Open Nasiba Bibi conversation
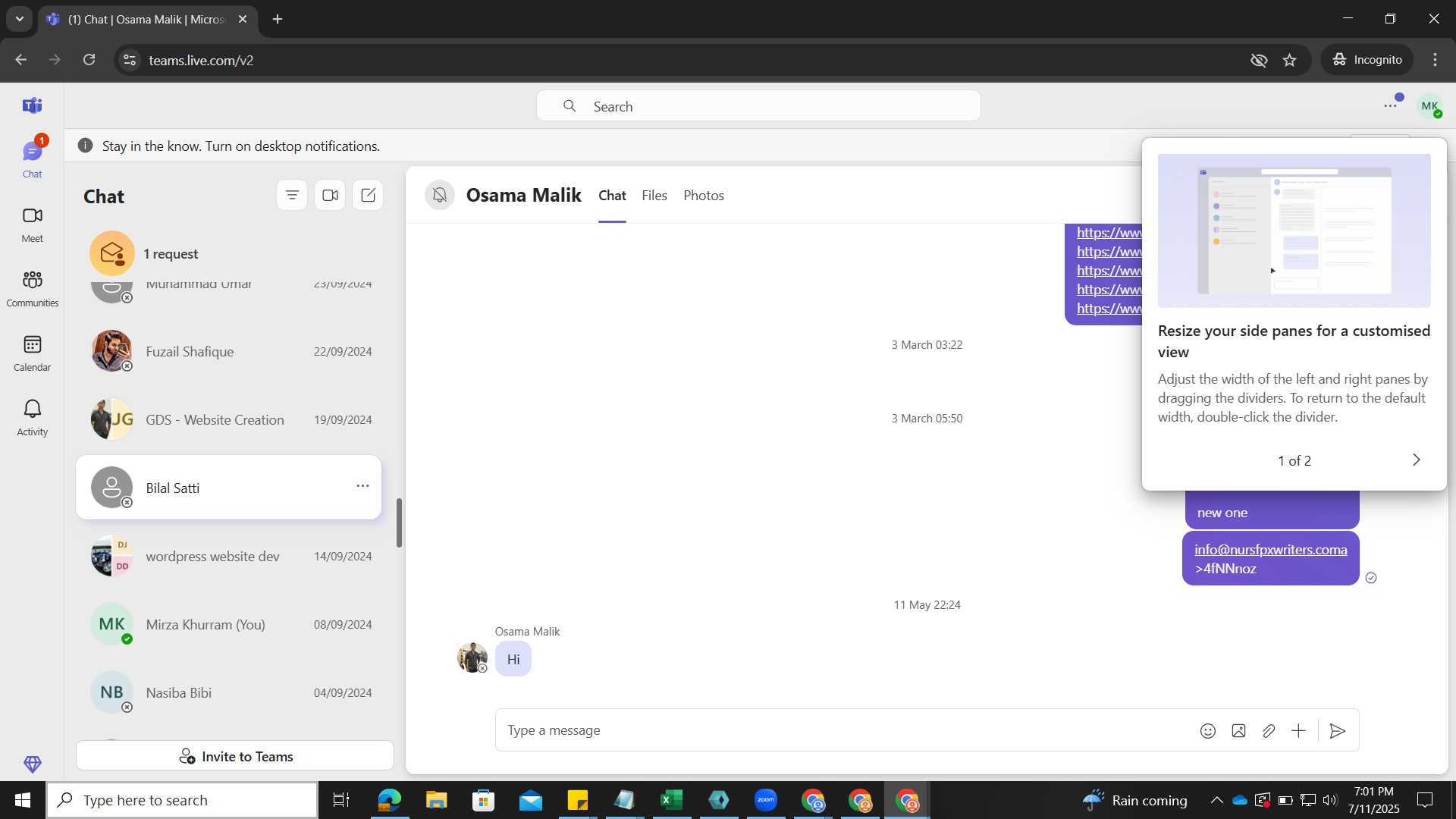Image resolution: width=1456 pixels, height=819 pixels. pyautogui.click(x=228, y=692)
